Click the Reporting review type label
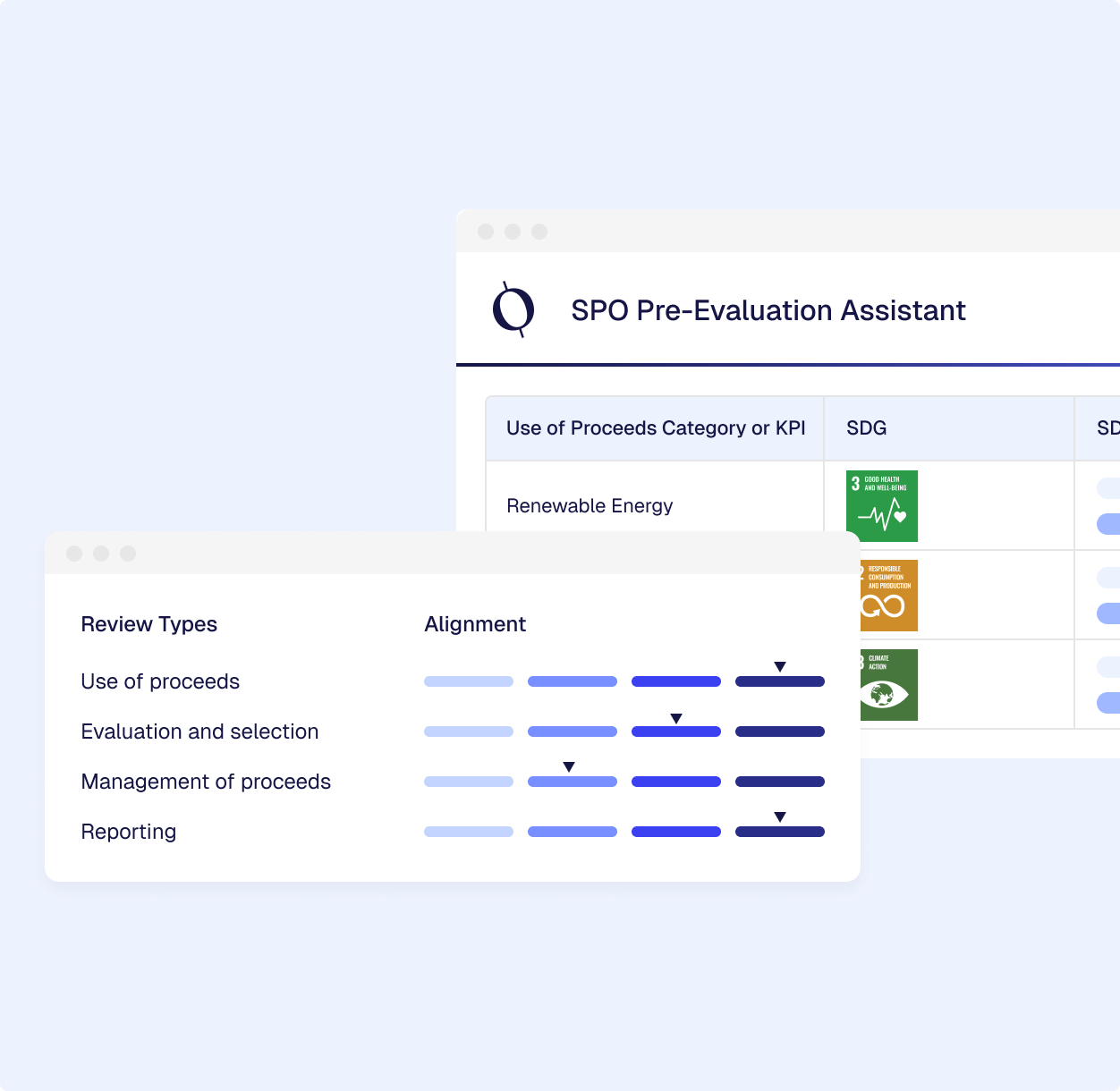1120x1091 pixels. pos(128,832)
